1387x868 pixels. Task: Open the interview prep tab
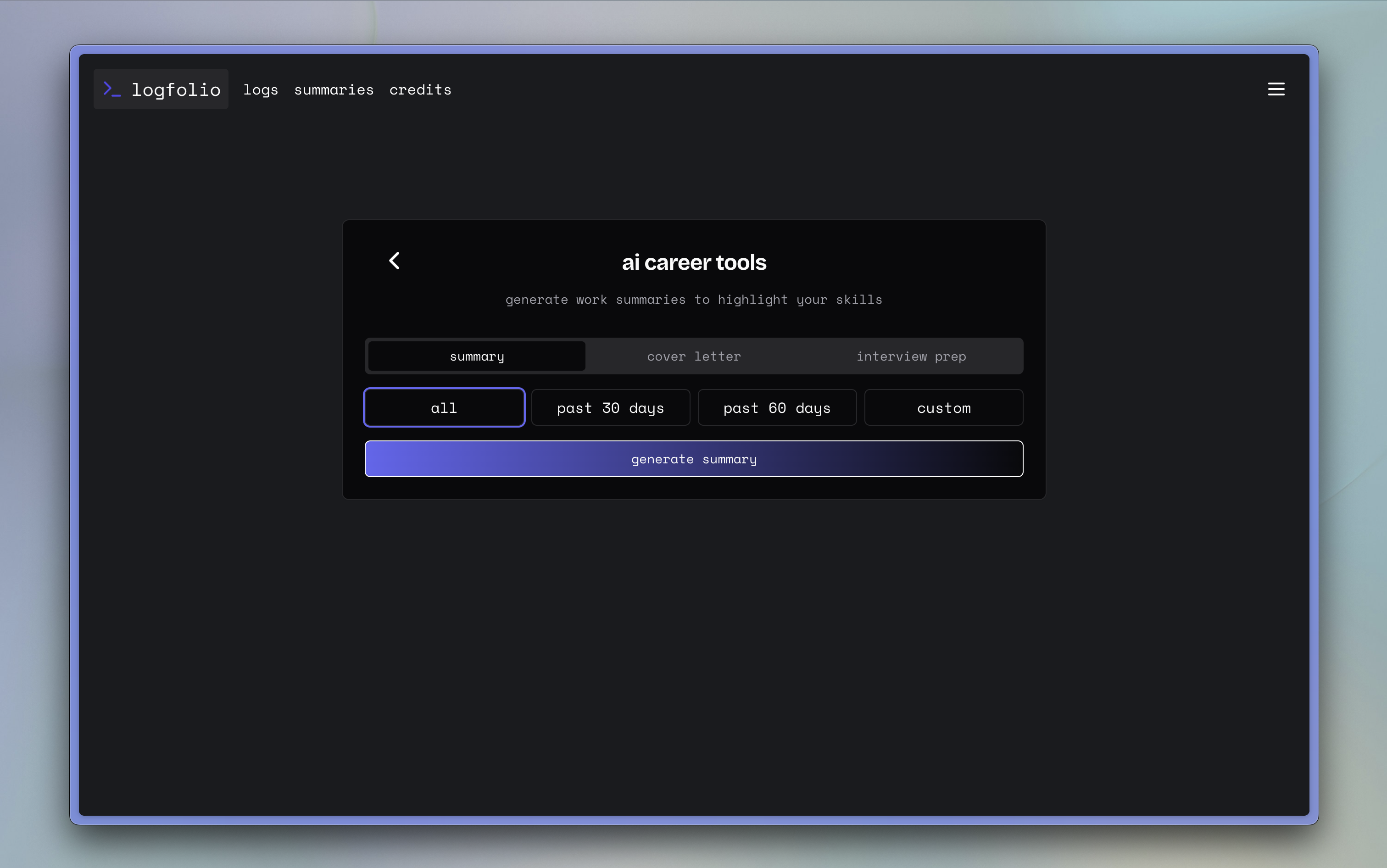[x=910, y=356]
